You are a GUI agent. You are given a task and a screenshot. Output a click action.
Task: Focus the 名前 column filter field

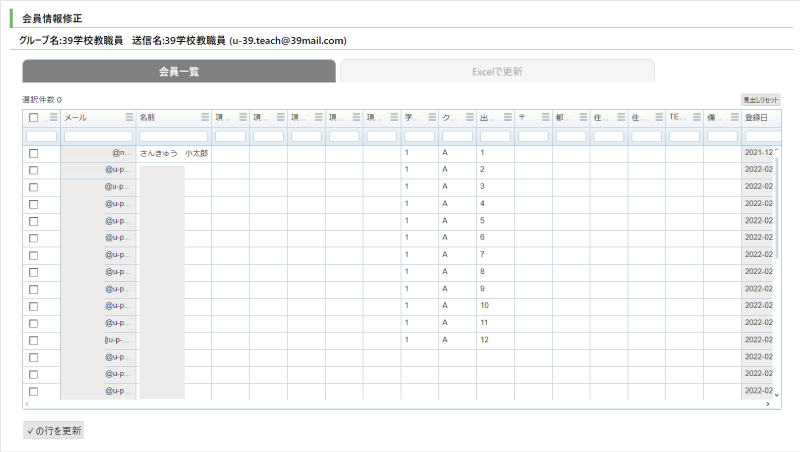click(174, 136)
